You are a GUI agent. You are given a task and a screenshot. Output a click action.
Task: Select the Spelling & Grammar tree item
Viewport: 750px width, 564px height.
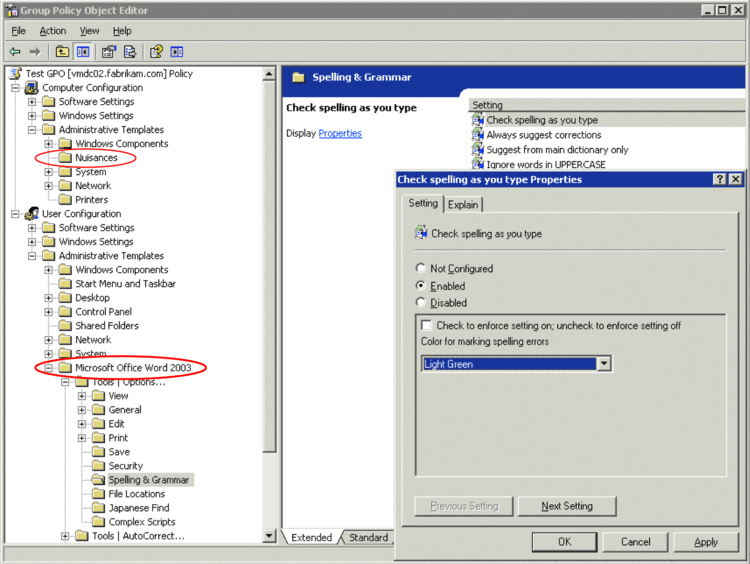tap(149, 480)
